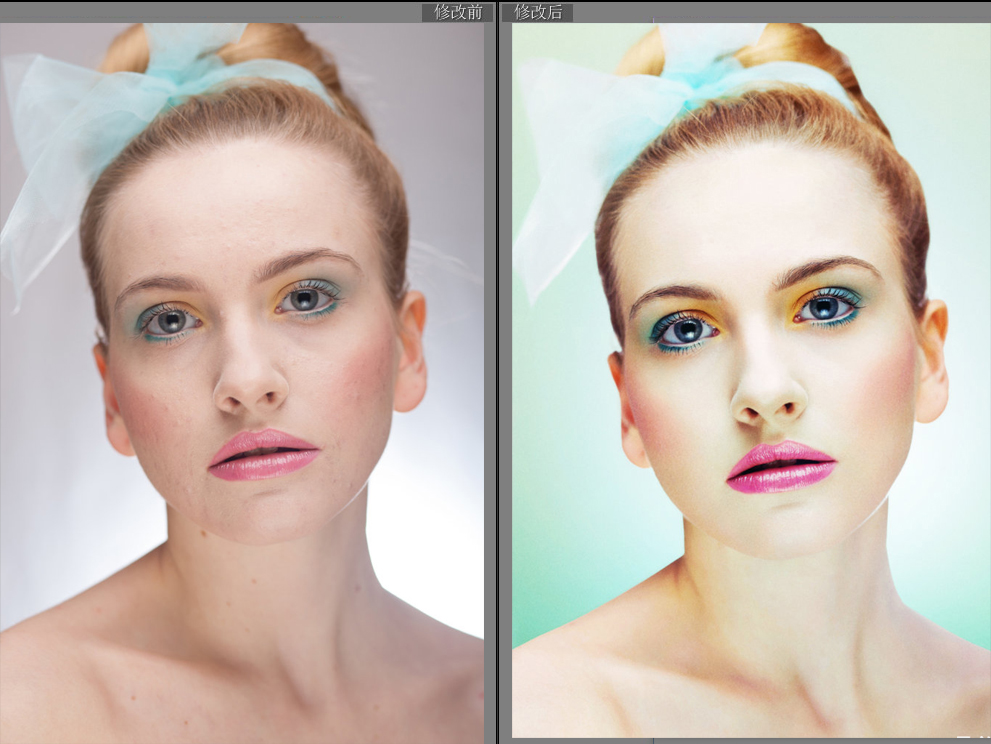The height and width of the screenshot is (744, 991).
Task: Select the 修改前 before photo preview
Action: 242,383
